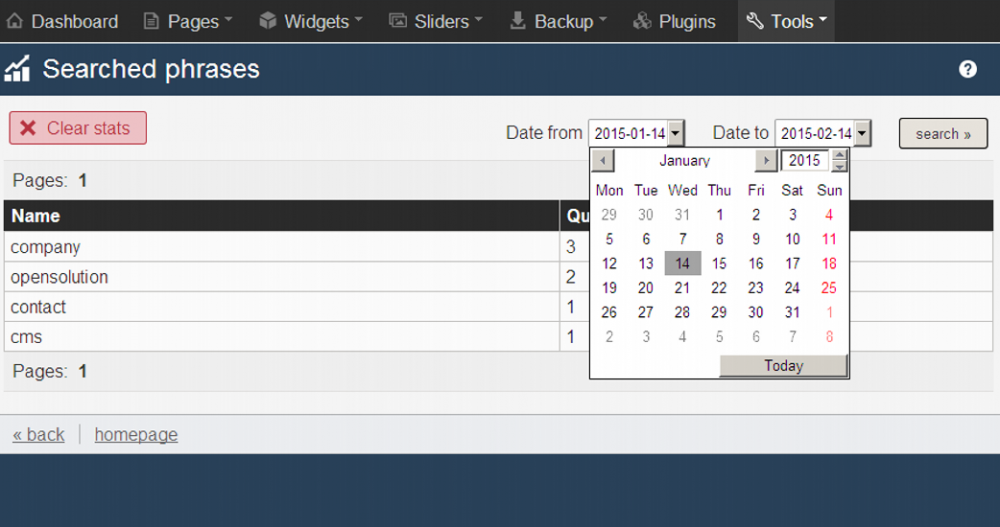Click the Dashboard home icon

pyautogui.click(x=15, y=21)
